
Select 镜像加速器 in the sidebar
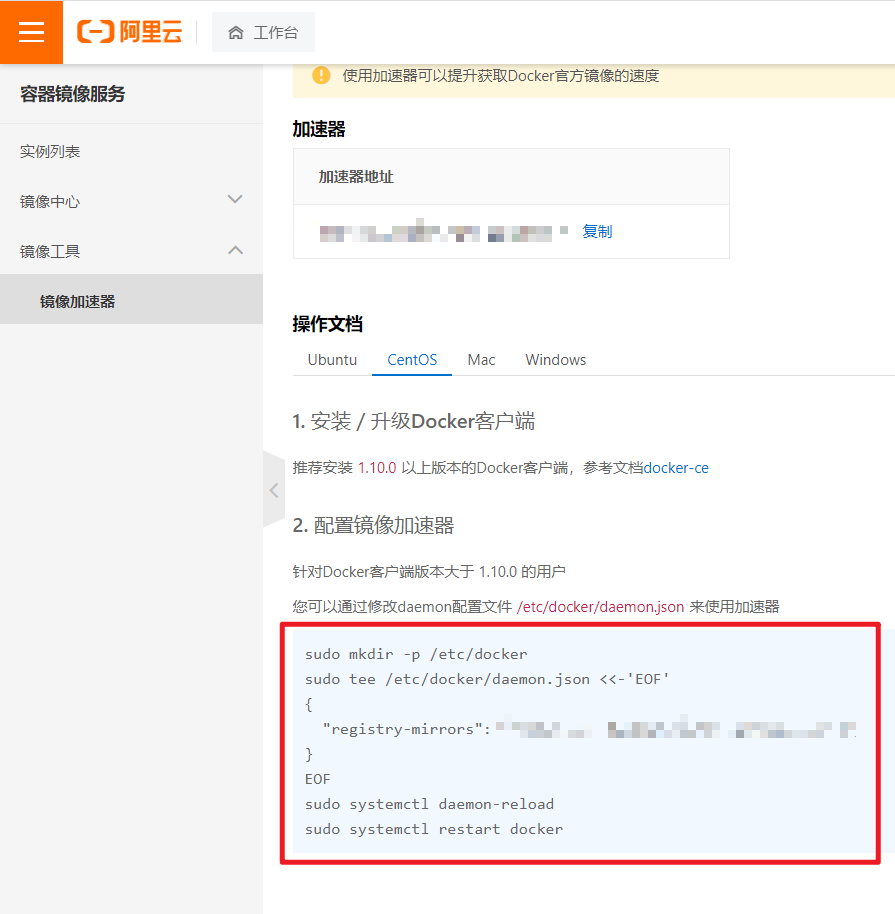point(131,299)
